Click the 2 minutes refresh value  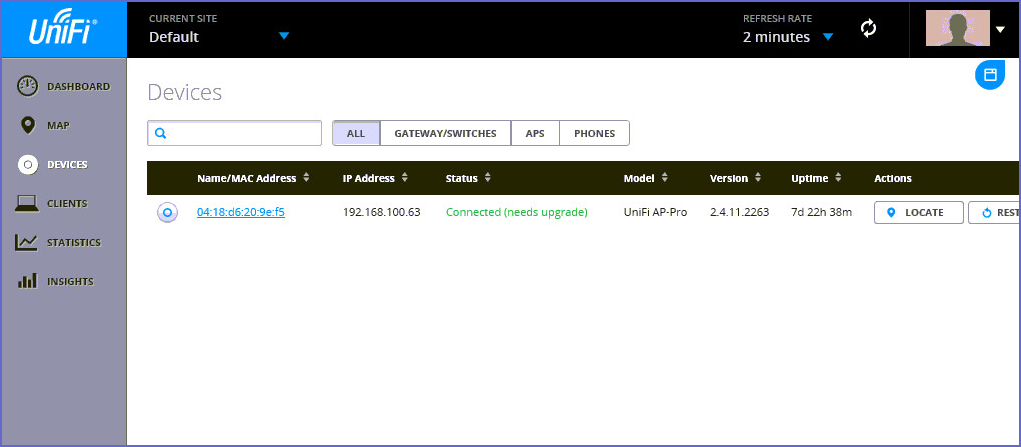pyautogui.click(x=776, y=37)
